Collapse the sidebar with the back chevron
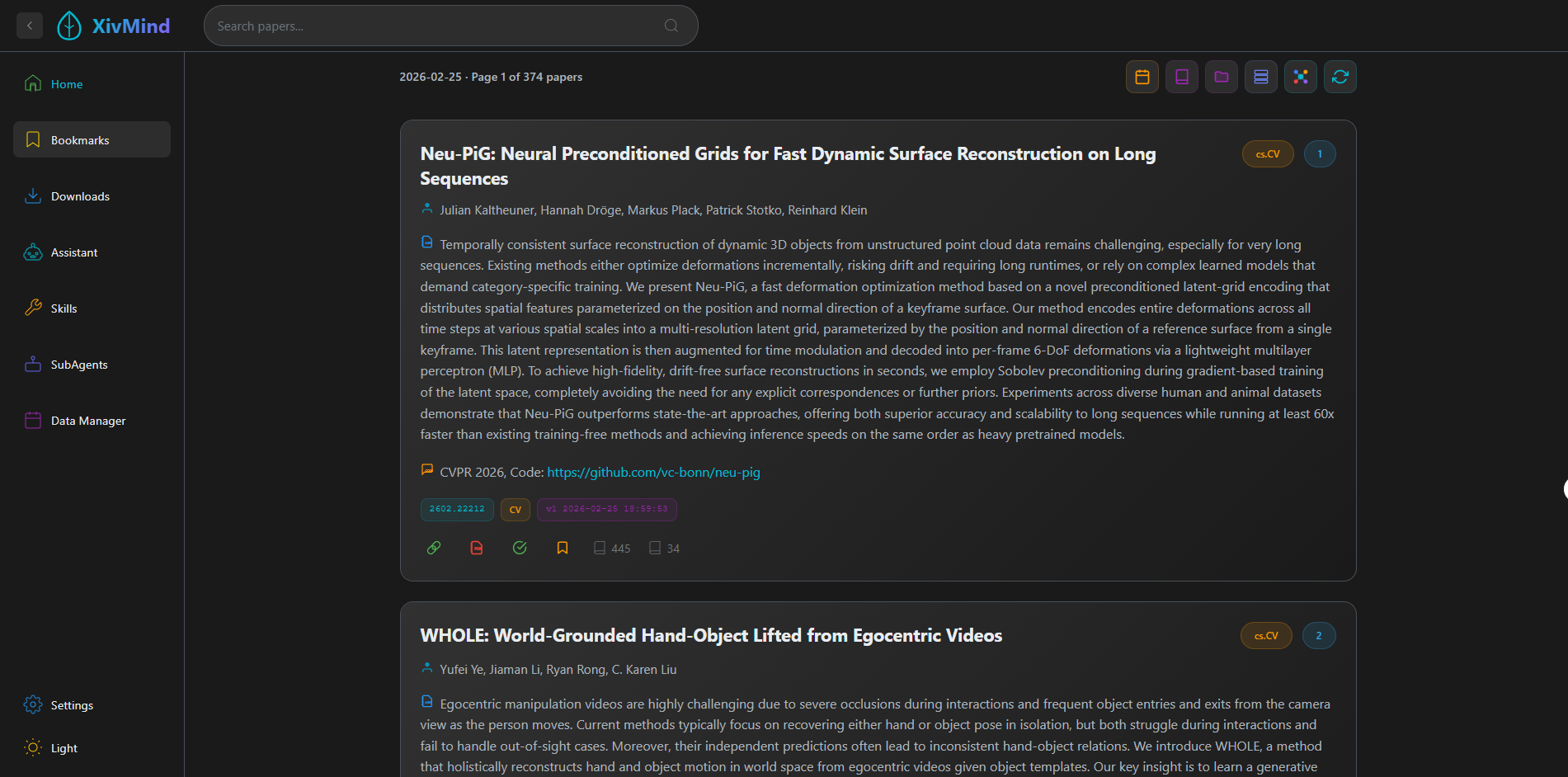 tap(30, 26)
